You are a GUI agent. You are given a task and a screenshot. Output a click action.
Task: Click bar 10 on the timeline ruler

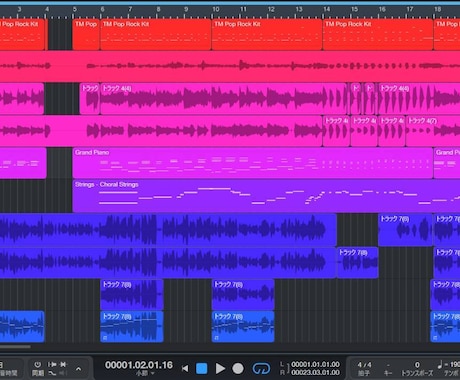point(216,9)
